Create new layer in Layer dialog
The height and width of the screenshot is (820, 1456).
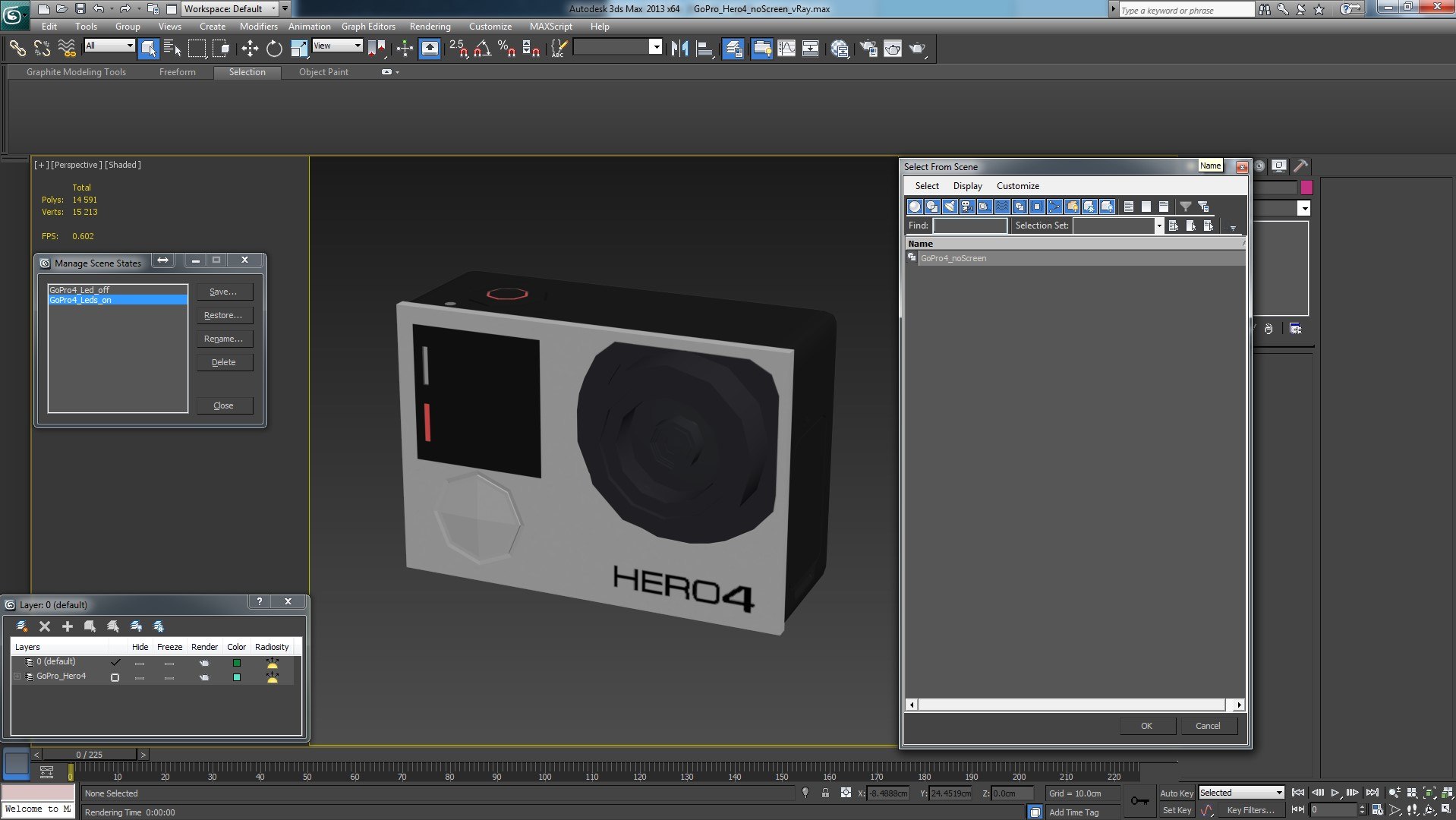coord(22,626)
